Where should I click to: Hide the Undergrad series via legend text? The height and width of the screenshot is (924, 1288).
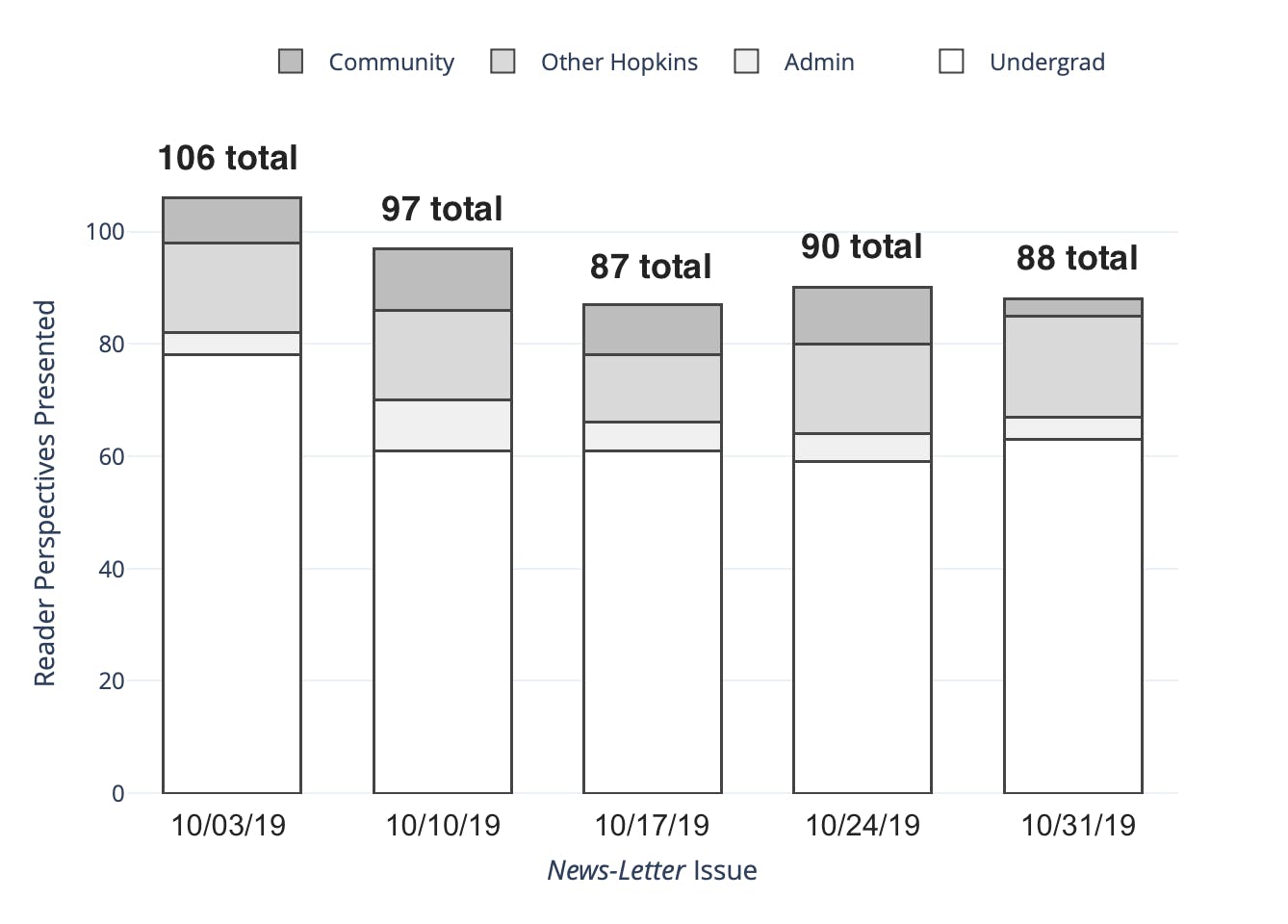1046,63
